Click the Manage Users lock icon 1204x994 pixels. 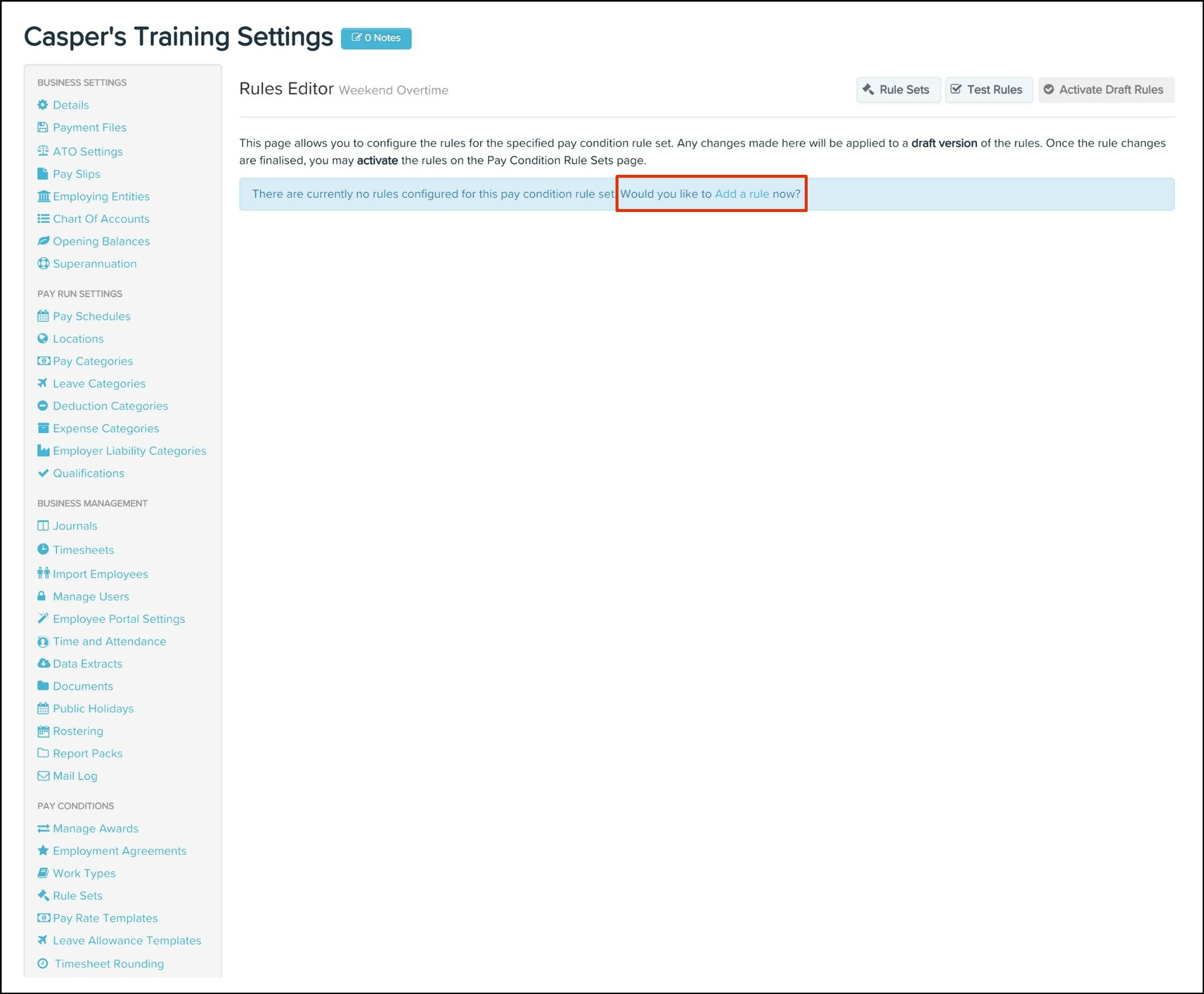click(42, 596)
